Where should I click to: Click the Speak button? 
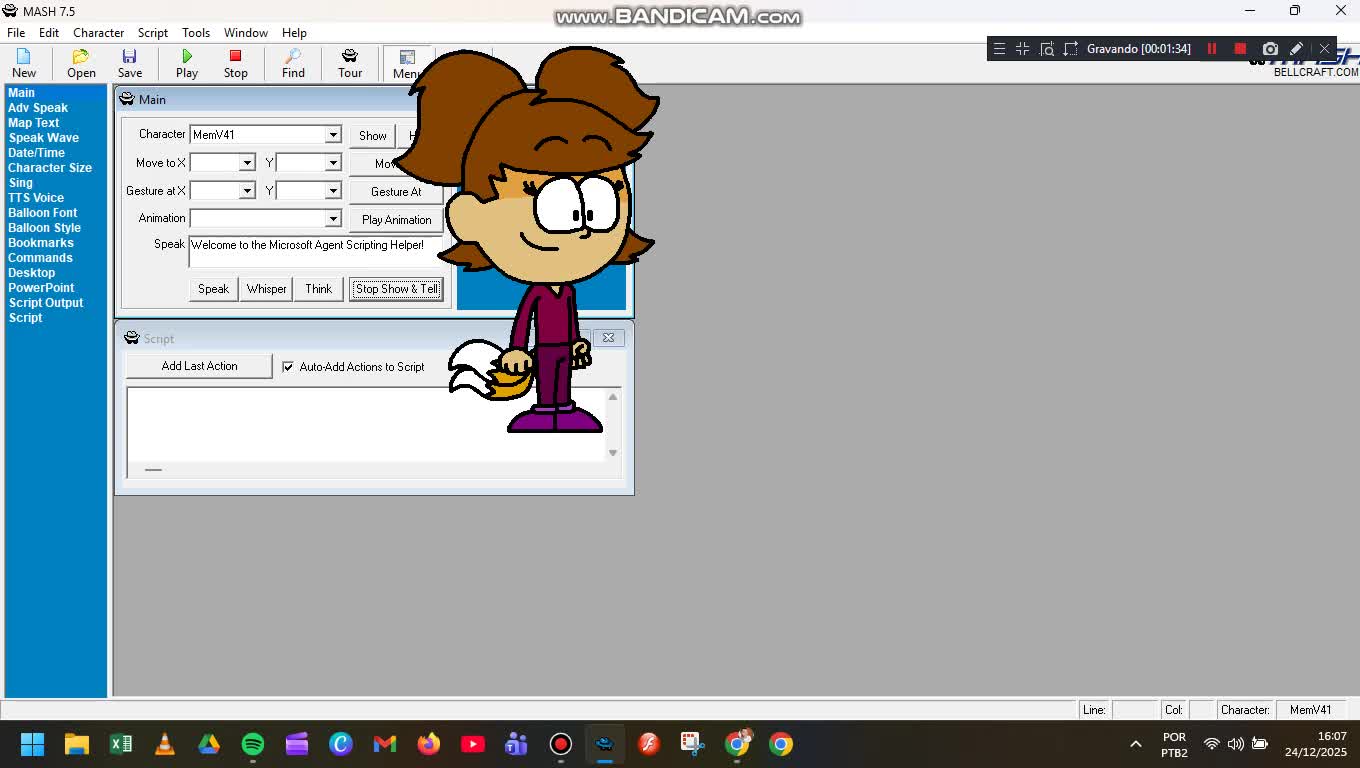click(213, 289)
